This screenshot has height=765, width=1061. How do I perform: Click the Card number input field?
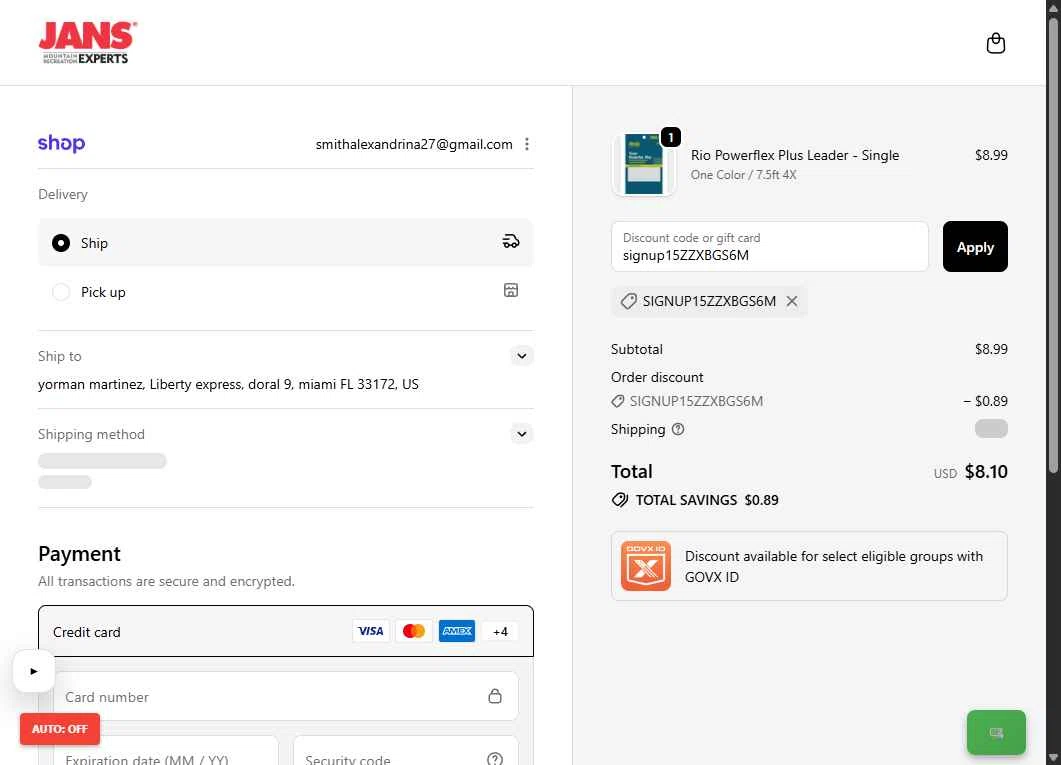tap(286, 696)
